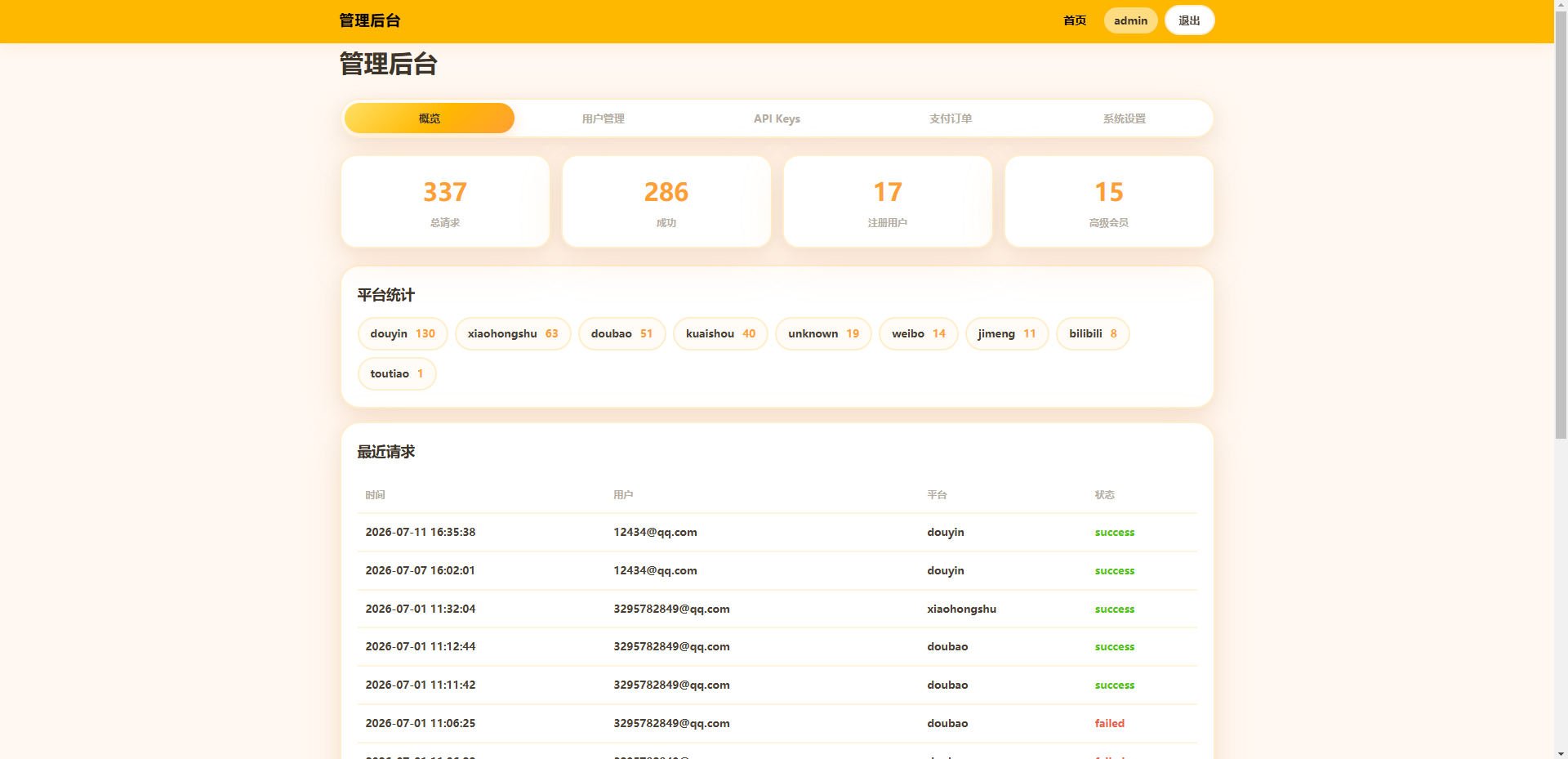The width and height of the screenshot is (1568, 759).
Task: Switch to the 用户管理 tab
Action: pyautogui.click(x=603, y=118)
